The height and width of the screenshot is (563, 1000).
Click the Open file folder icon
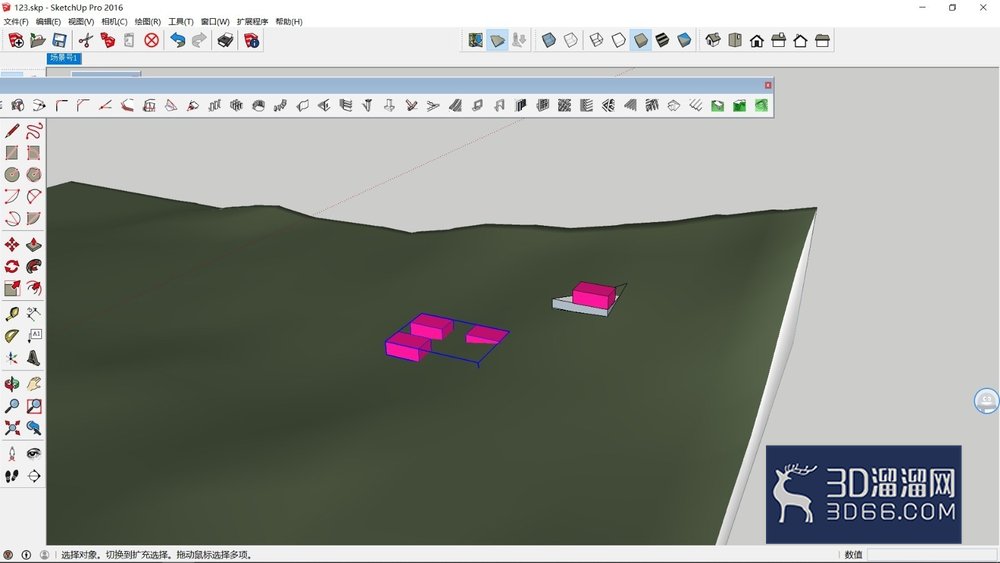tap(38, 41)
